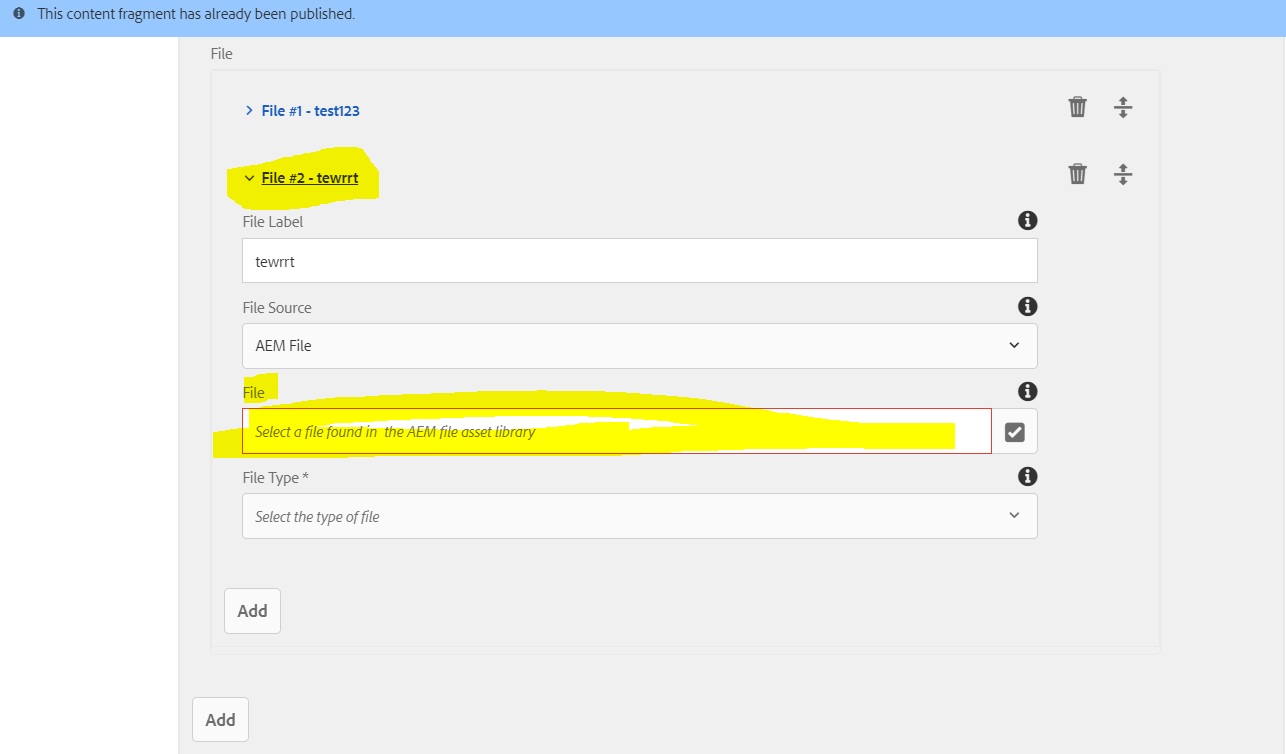Open the info tooltip for File Source
Screen dimensions: 1286x754
(1027, 306)
